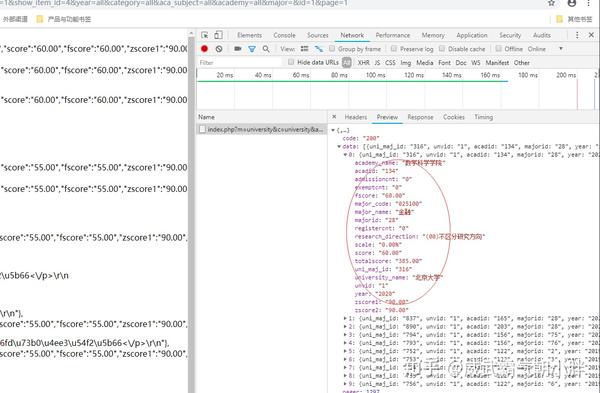600x393 pixels.
Task: Collapse item 0 with uni_maj_id 316
Action: click(345, 155)
